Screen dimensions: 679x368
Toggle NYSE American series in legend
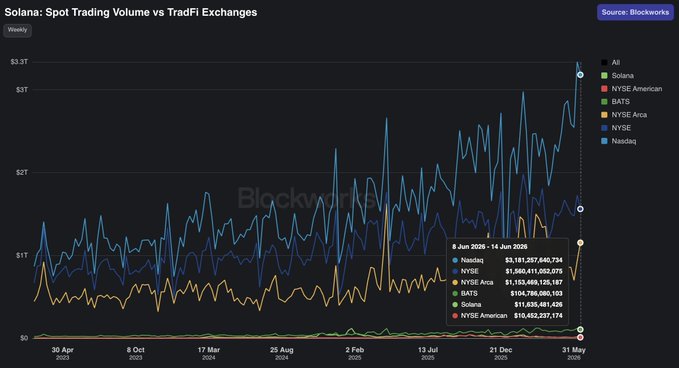(x=631, y=89)
